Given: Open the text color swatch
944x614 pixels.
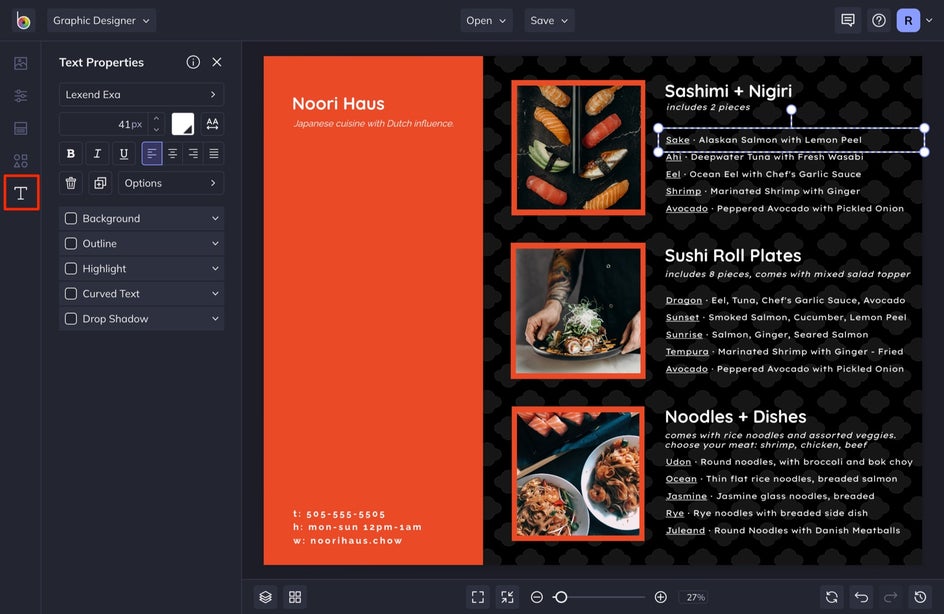Looking at the screenshot, I should [x=182, y=124].
